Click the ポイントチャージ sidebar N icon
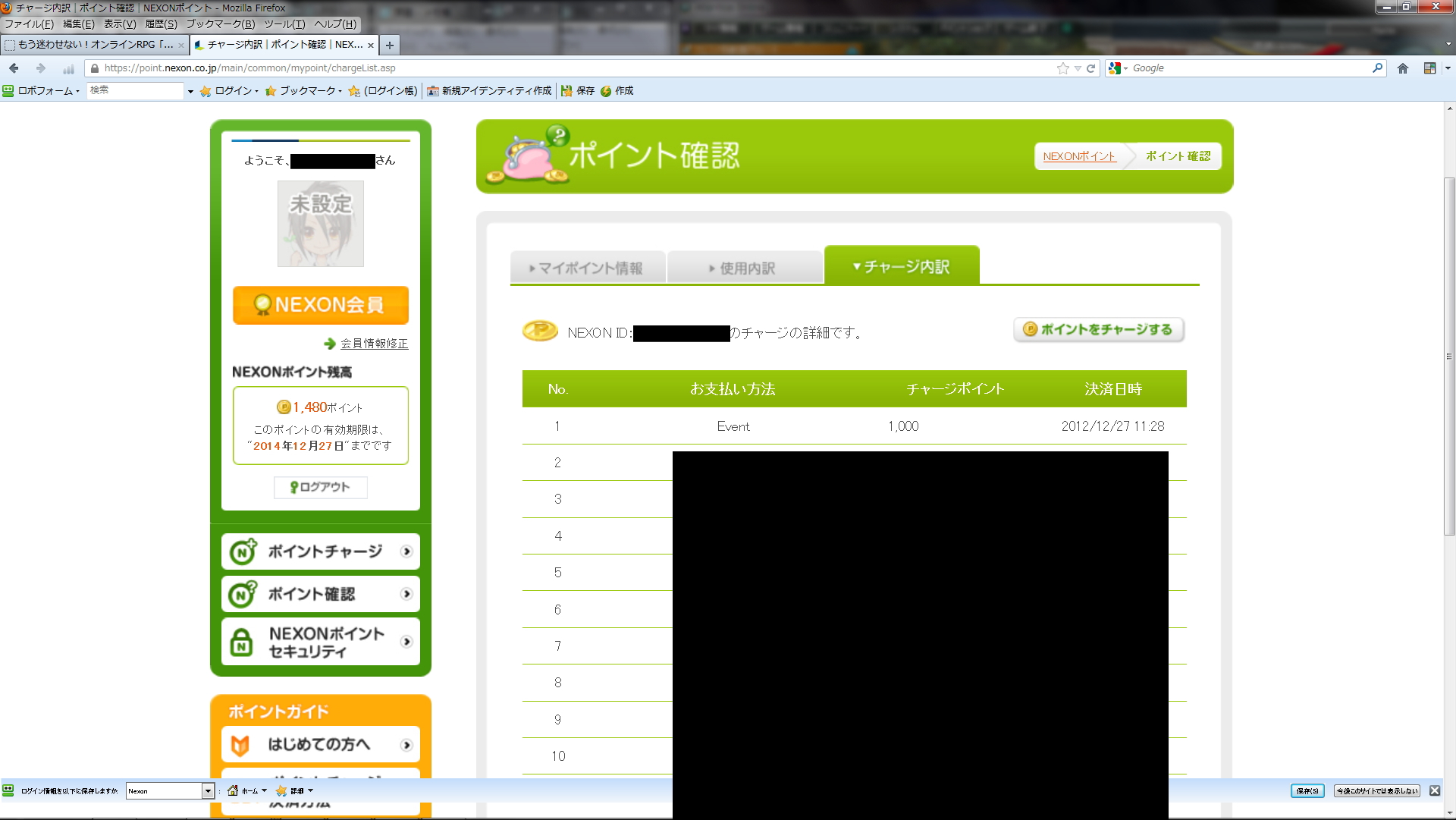The image size is (1456, 820). pyautogui.click(x=243, y=551)
